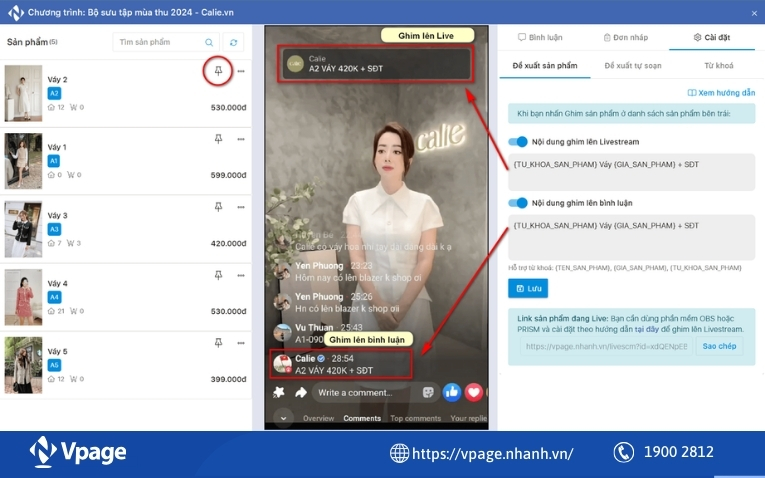Click in the Tìm sản phẩm search field
Image resolution: width=765 pixels, height=478 pixels.
pos(166,42)
